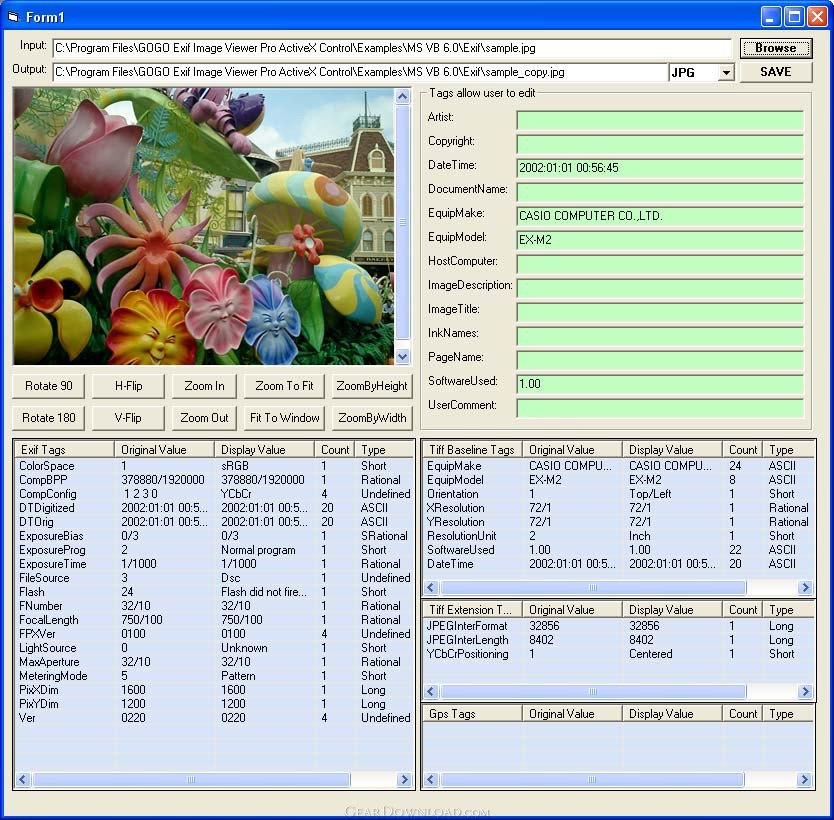Image resolution: width=834 pixels, height=820 pixels.
Task: Select the ResolutionUnit row
Action: (x=619, y=536)
